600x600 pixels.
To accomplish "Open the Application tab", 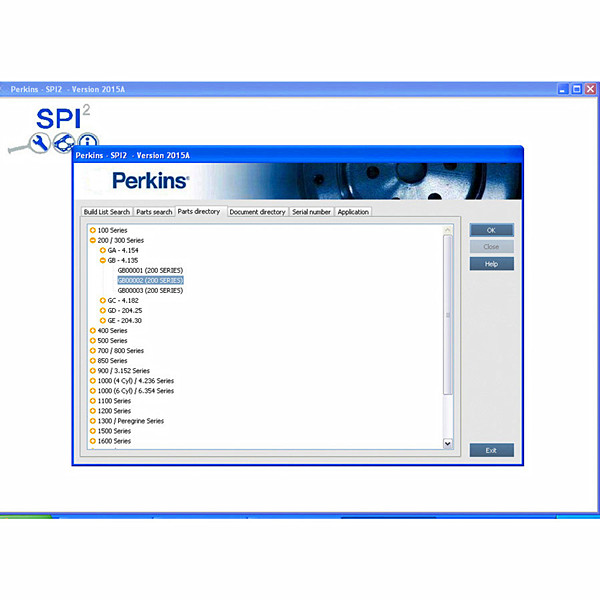I will coord(353,212).
